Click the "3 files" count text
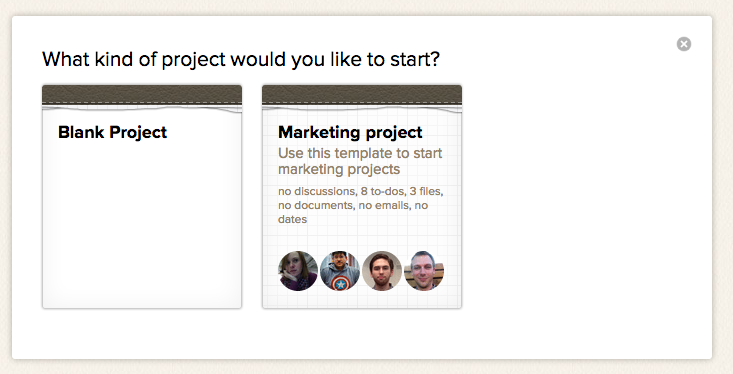Screen dimensions: 733x374 coord(426,191)
